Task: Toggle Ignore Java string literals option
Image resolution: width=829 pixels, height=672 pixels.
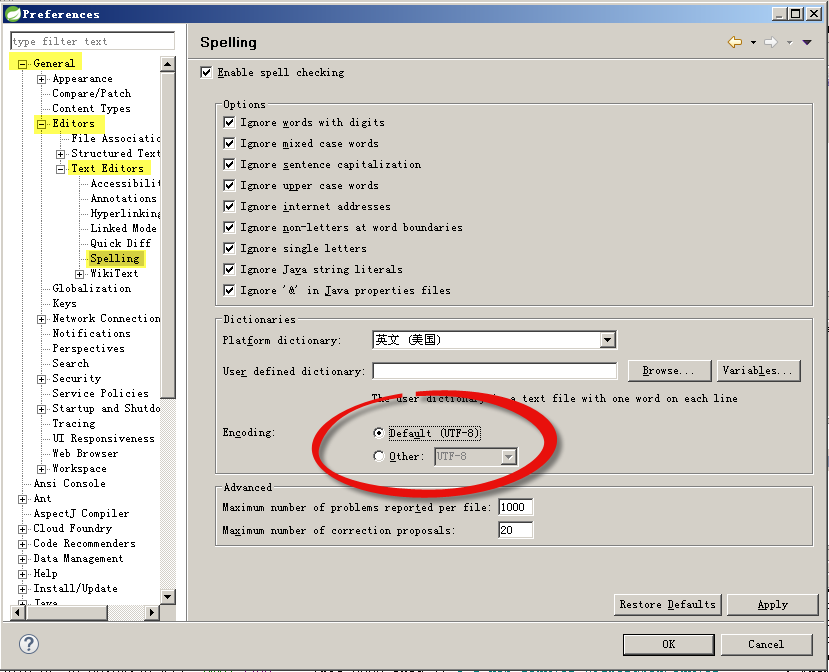Action: [x=230, y=270]
